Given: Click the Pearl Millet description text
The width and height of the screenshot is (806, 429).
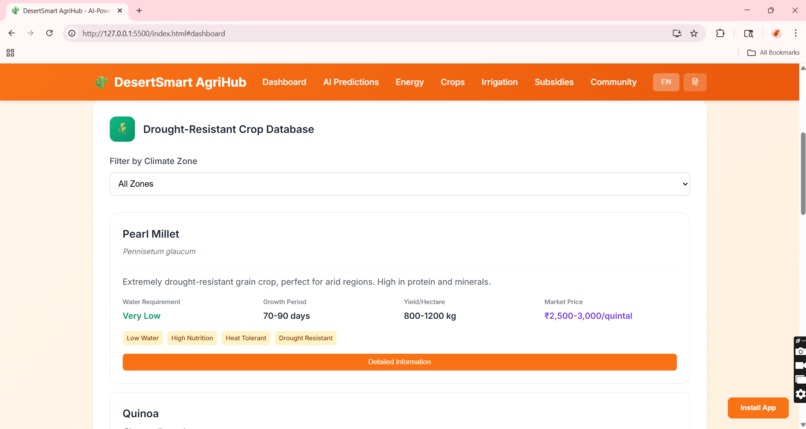Looking at the screenshot, I should (x=306, y=282).
